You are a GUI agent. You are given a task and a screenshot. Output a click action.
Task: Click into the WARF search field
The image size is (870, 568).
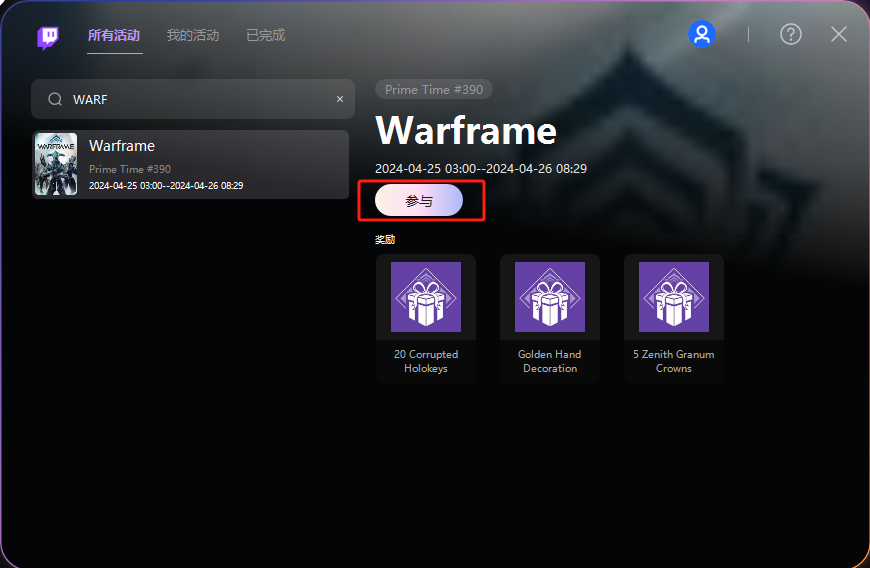coord(193,99)
